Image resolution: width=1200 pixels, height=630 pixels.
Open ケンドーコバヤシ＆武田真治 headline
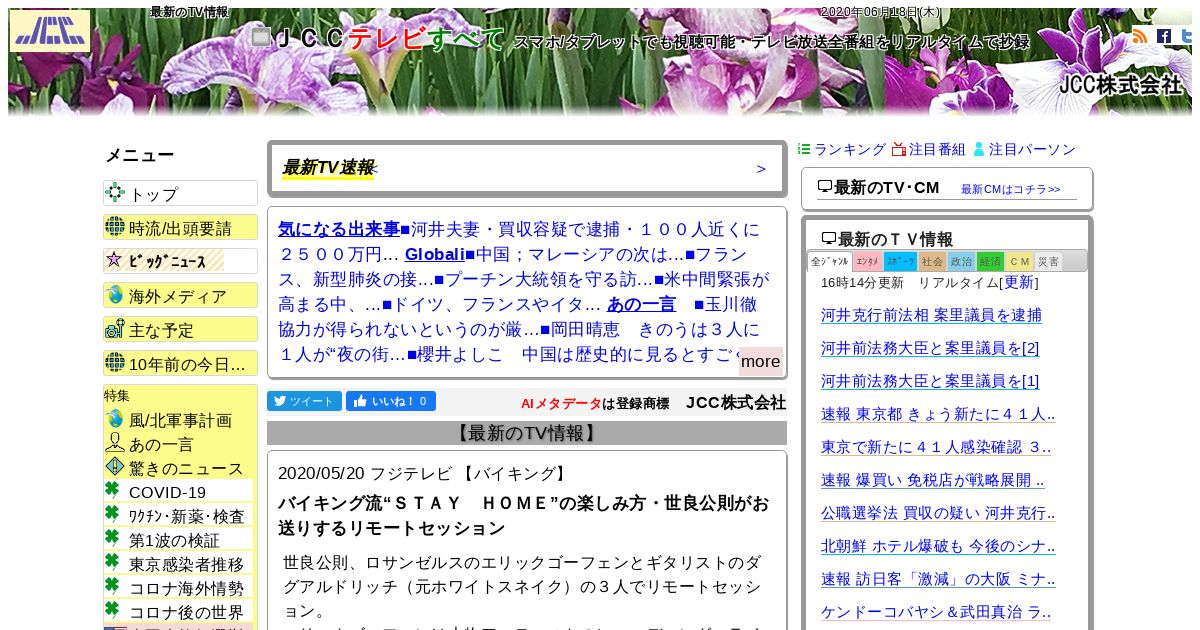936,612
